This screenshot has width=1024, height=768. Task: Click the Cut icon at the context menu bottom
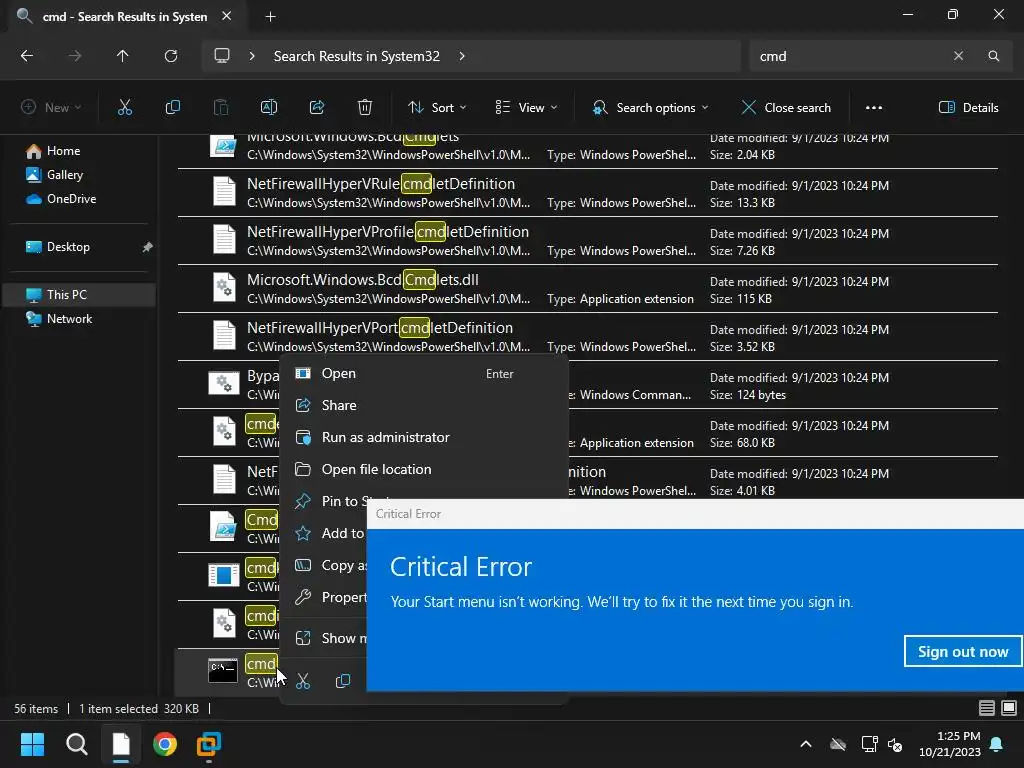point(303,681)
